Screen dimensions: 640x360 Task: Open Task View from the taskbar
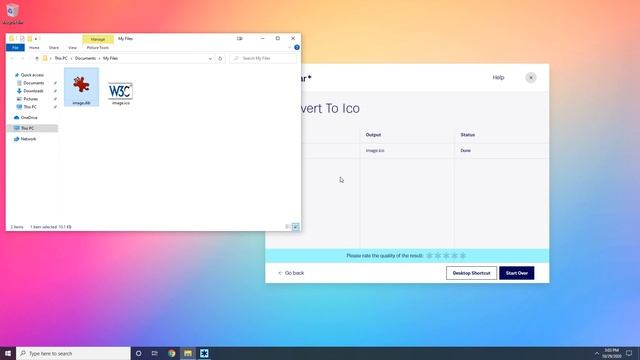pyautogui.click(x=155, y=353)
